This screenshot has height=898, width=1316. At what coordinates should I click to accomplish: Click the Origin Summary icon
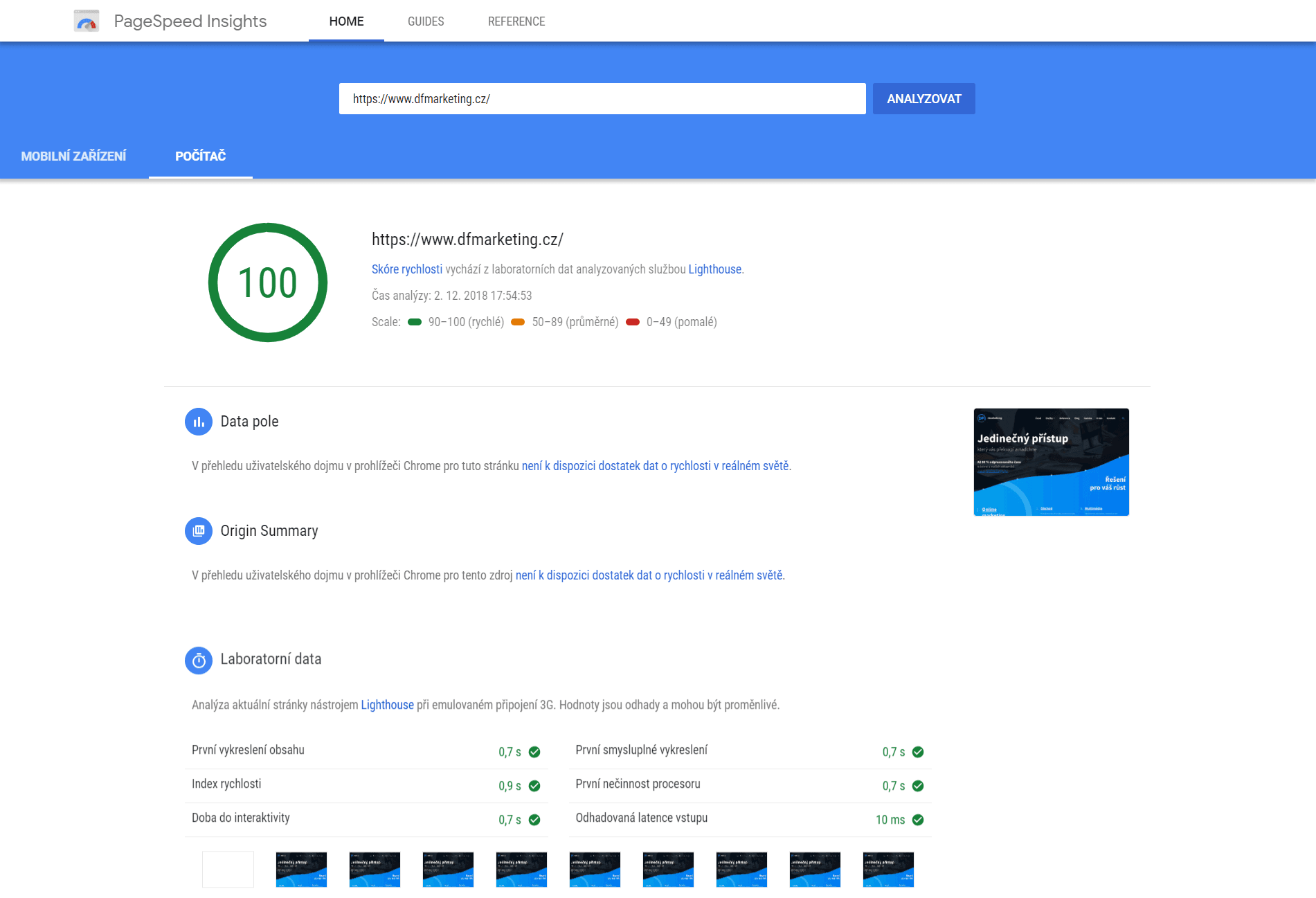199,531
